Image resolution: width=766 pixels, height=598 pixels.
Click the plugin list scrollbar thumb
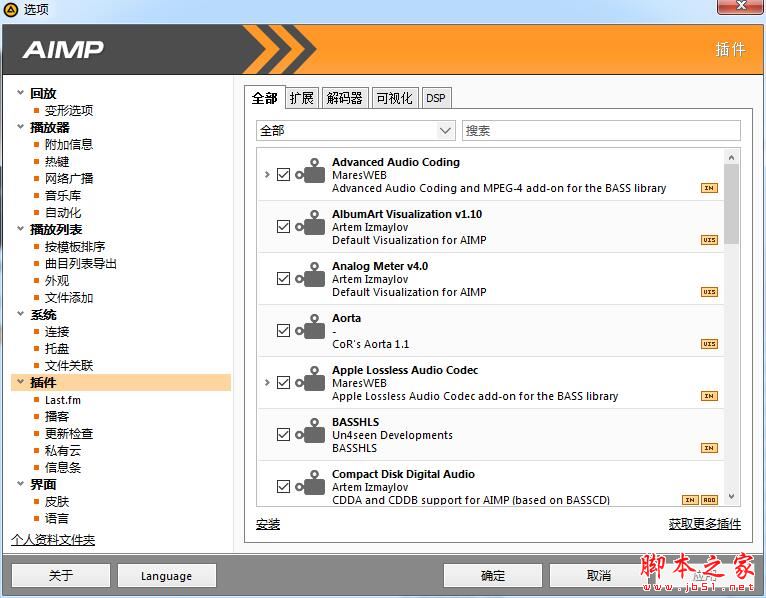tap(731, 203)
